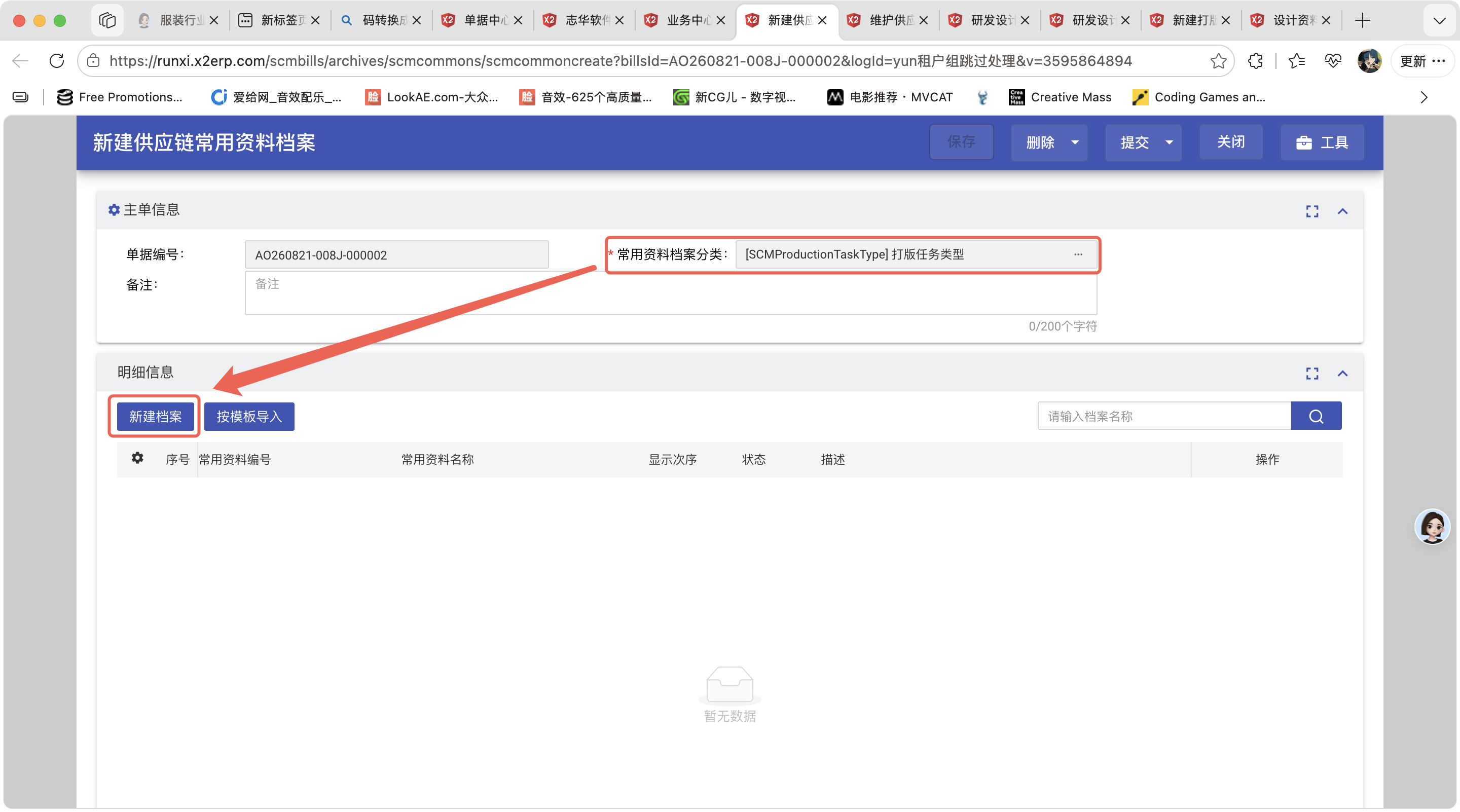This screenshot has width=1460, height=812.
Task: Open the favorites list icon
Action: coord(1297,61)
